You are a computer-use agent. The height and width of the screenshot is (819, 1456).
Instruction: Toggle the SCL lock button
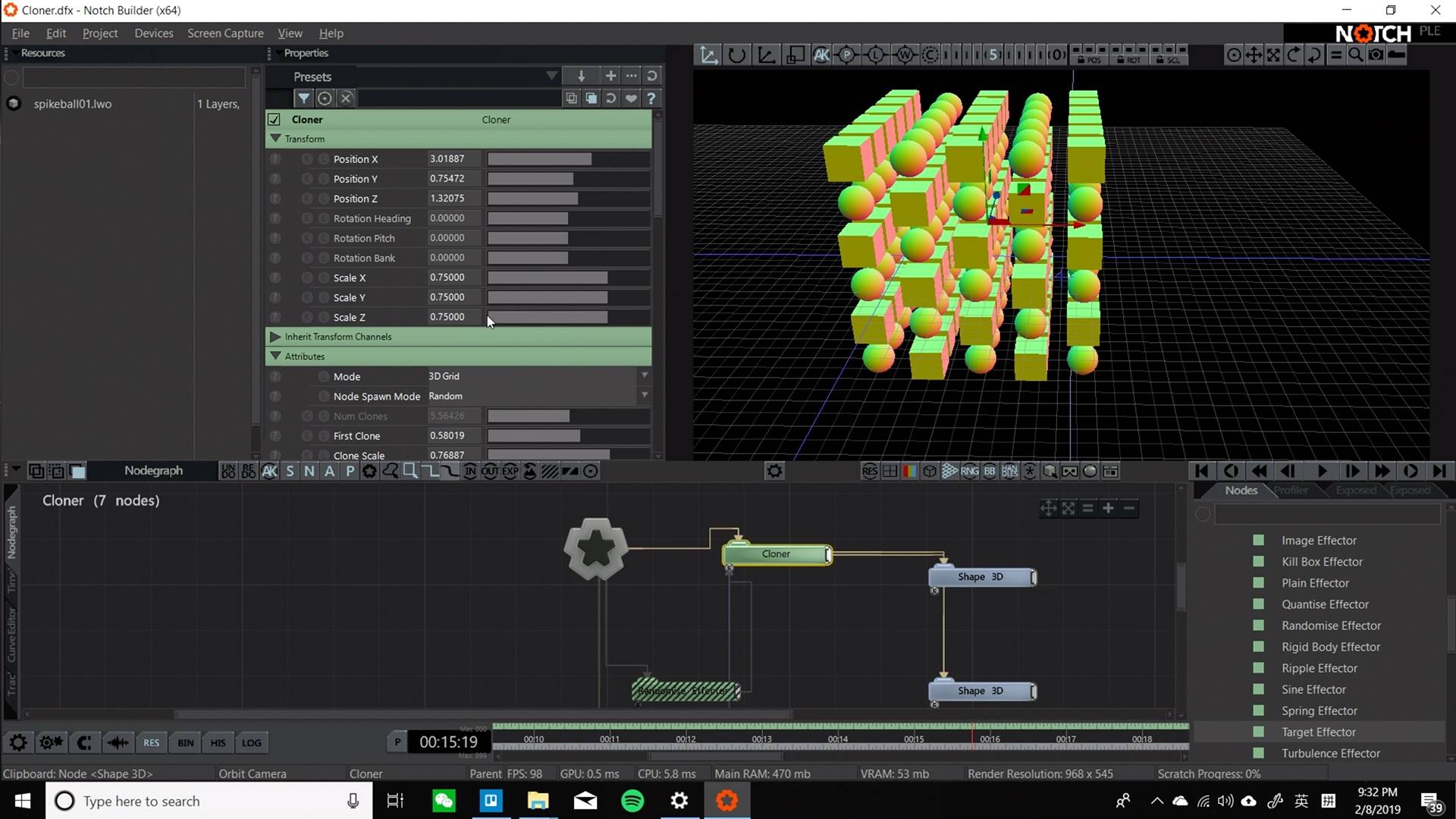tap(1168, 59)
